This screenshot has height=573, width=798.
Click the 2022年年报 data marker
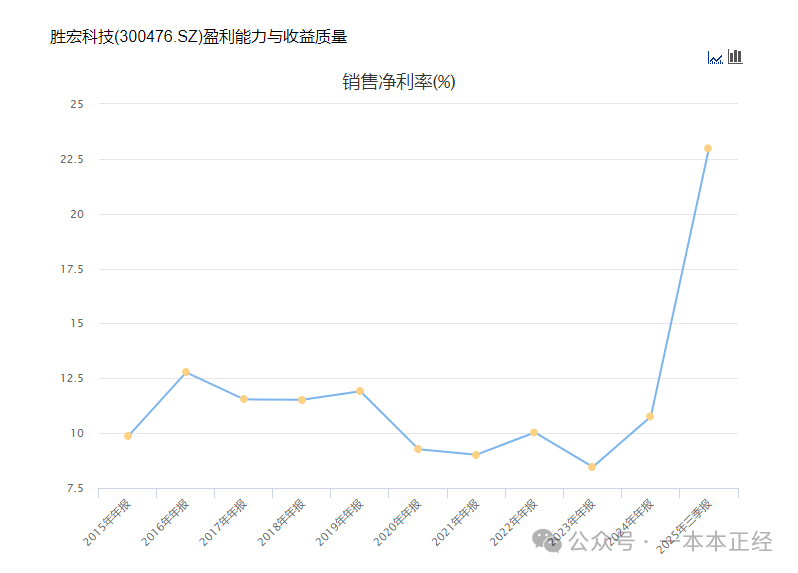point(534,433)
